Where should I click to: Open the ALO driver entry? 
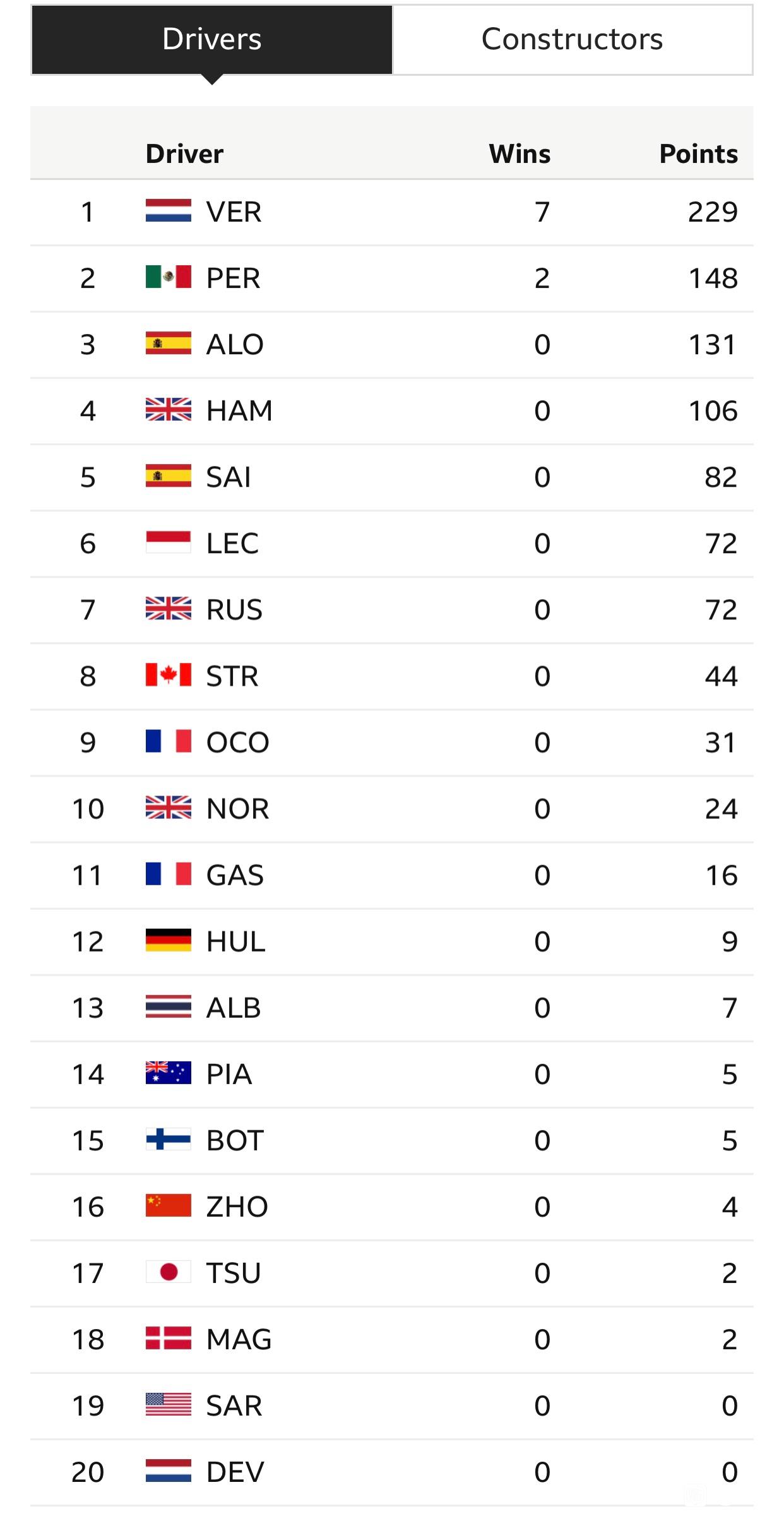[x=235, y=345]
